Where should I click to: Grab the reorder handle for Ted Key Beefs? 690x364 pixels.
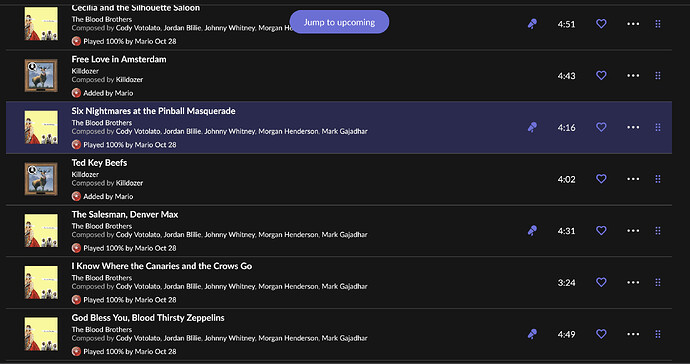tap(658, 179)
